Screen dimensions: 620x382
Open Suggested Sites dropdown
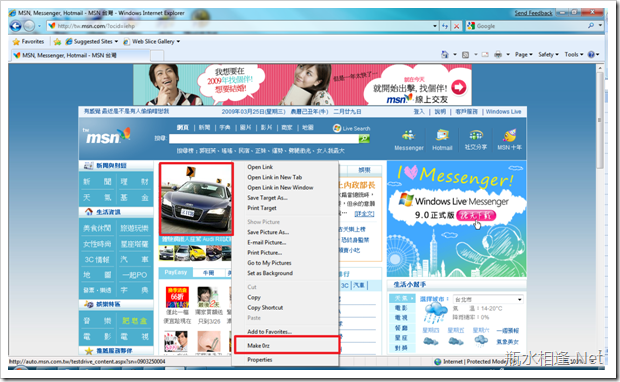click(91, 42)
